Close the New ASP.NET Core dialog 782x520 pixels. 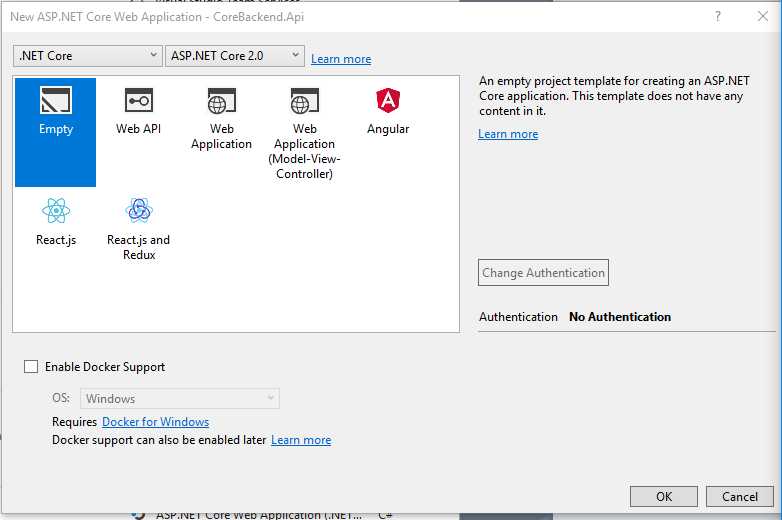(x=763, y=16)
